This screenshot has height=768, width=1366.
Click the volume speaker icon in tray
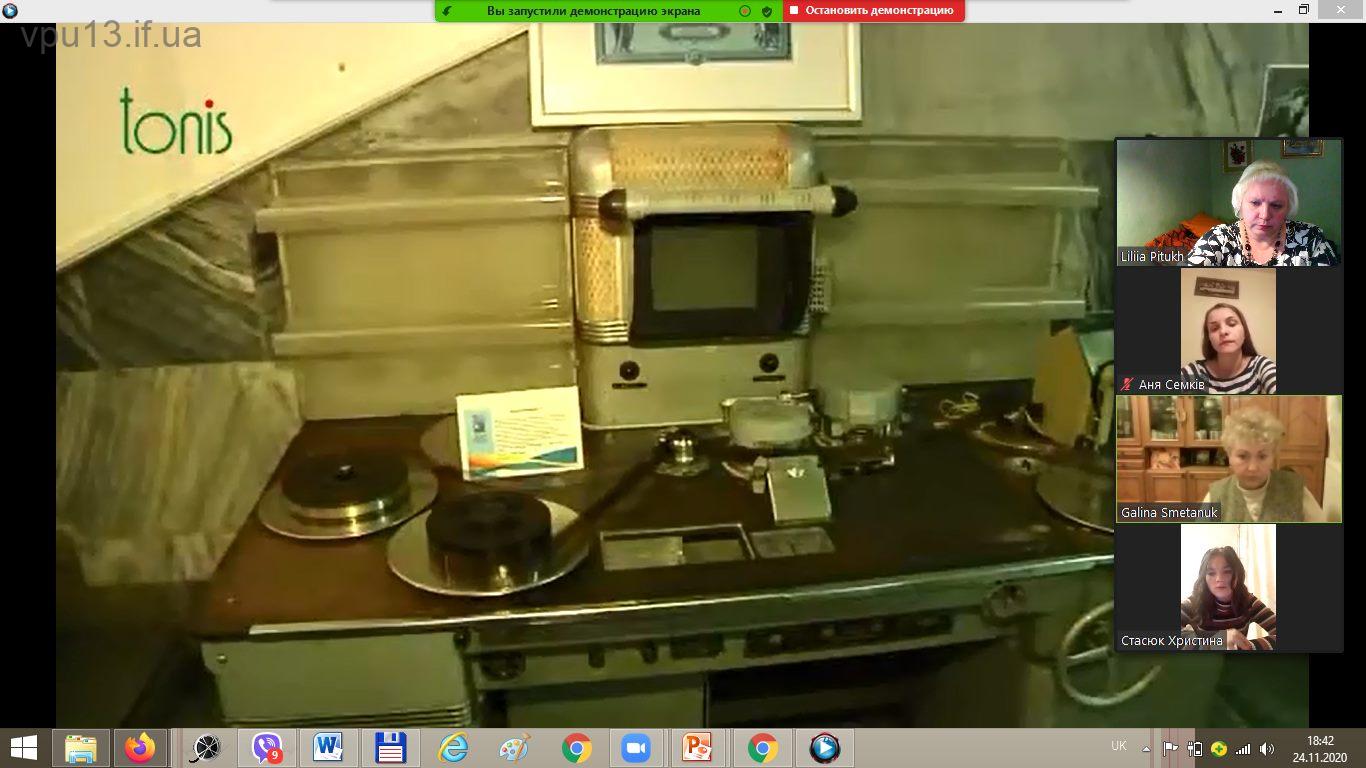click(1267, 748)
